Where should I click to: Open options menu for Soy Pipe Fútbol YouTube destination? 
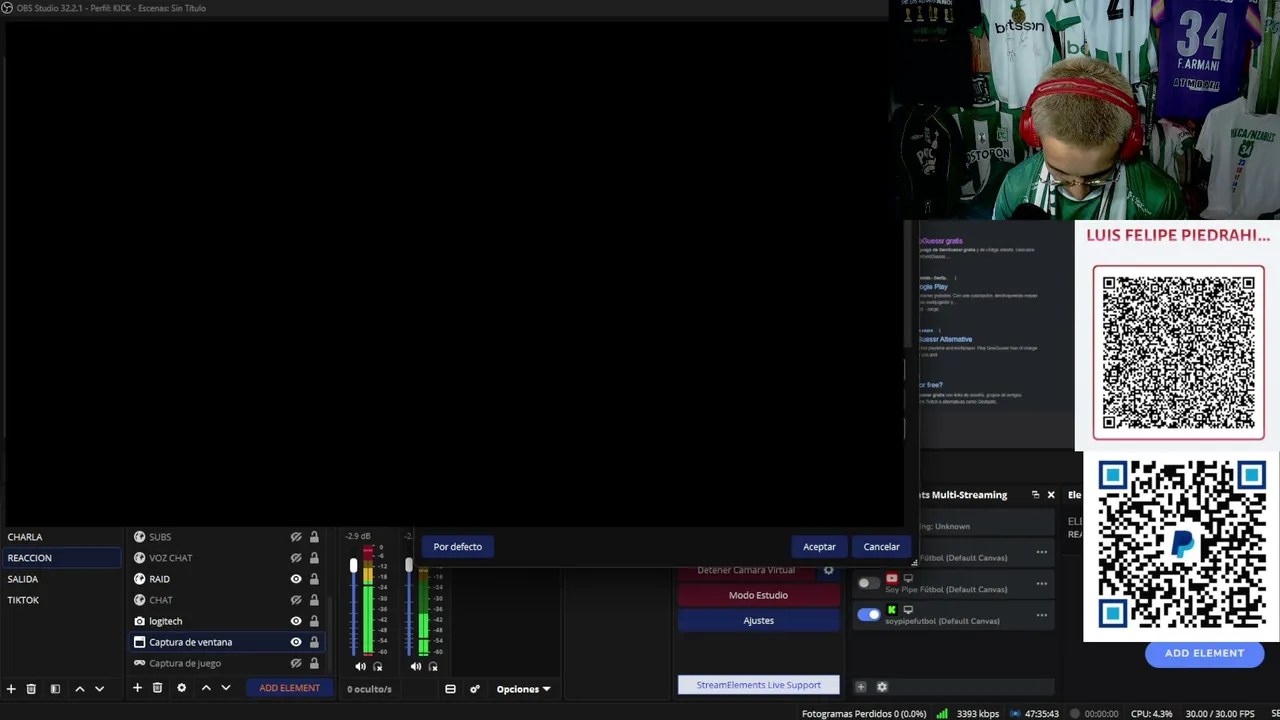1042,584
